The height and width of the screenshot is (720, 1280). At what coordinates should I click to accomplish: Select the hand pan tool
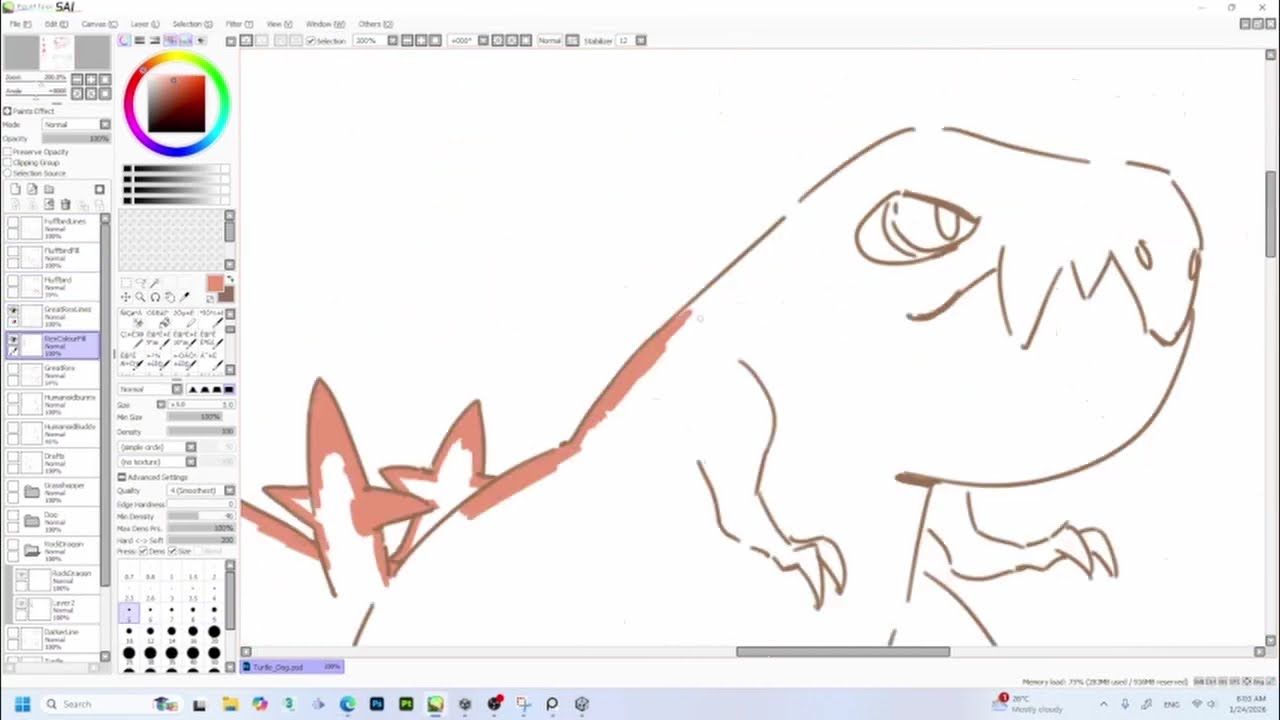[x=170, y=297]
